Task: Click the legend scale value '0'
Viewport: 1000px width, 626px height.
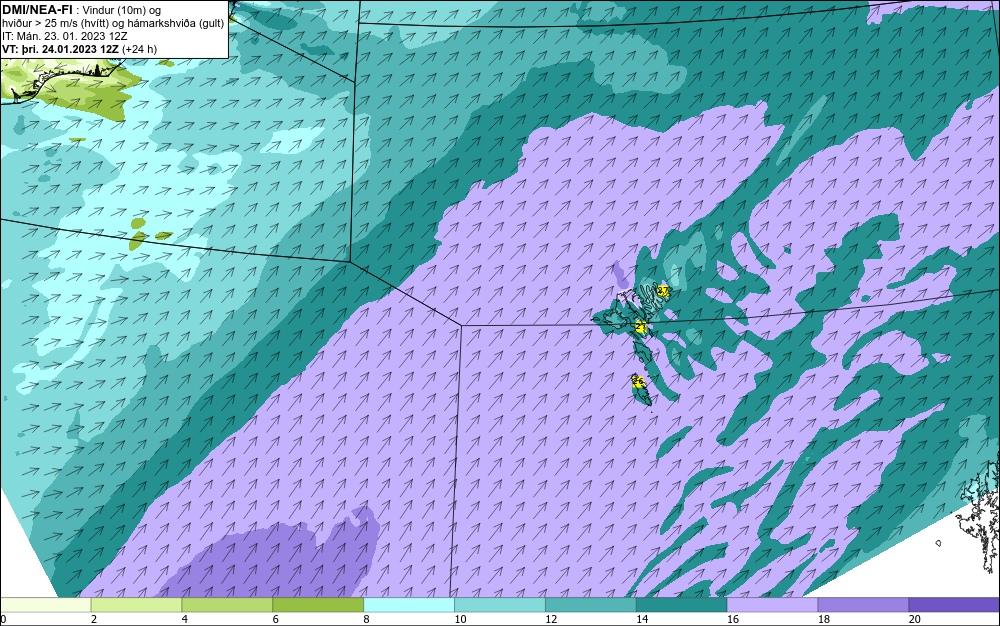Action: click(x=3, y=619)
